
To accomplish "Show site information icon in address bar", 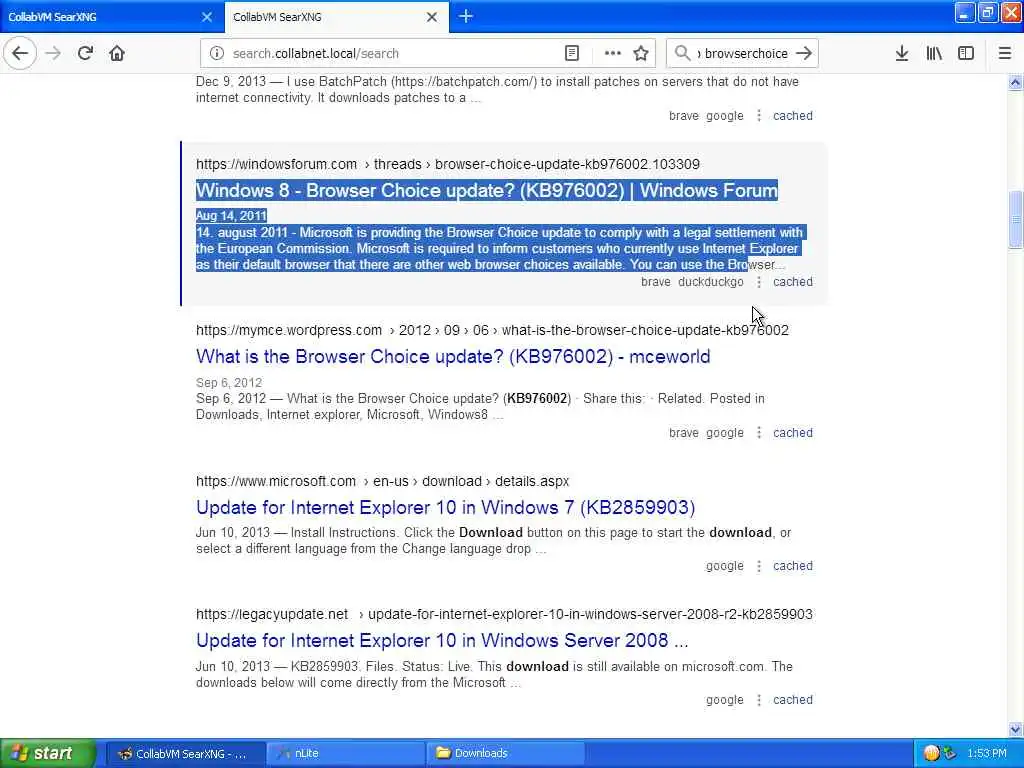I will coord(217,53).
